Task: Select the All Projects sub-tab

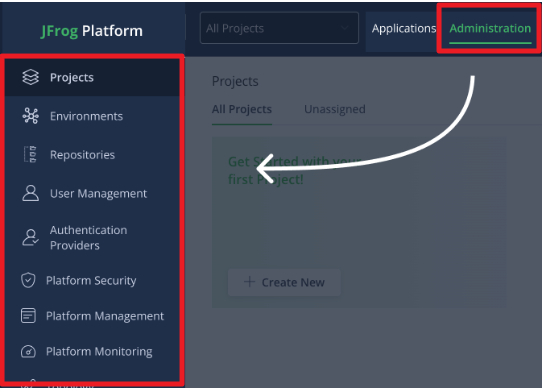Action: pos(242,109)
